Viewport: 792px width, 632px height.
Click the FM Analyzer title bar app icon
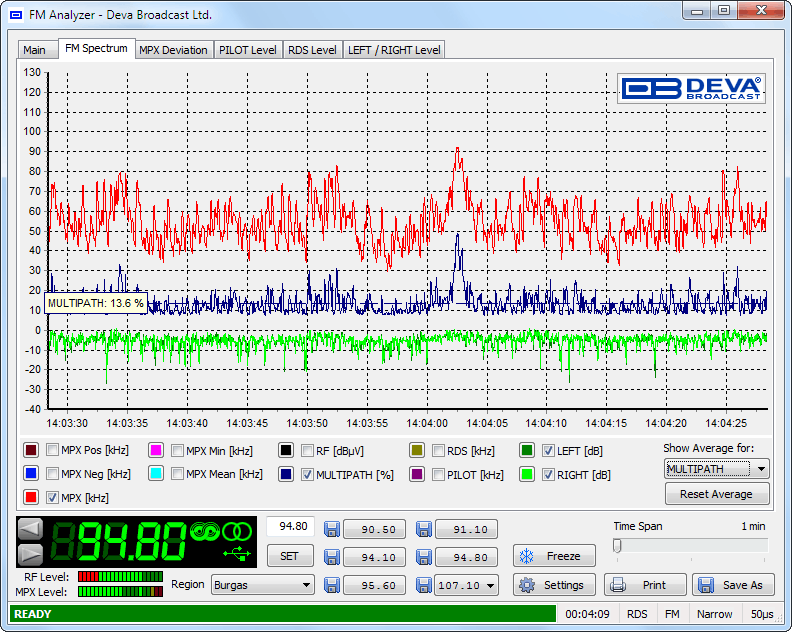point(17,15)
